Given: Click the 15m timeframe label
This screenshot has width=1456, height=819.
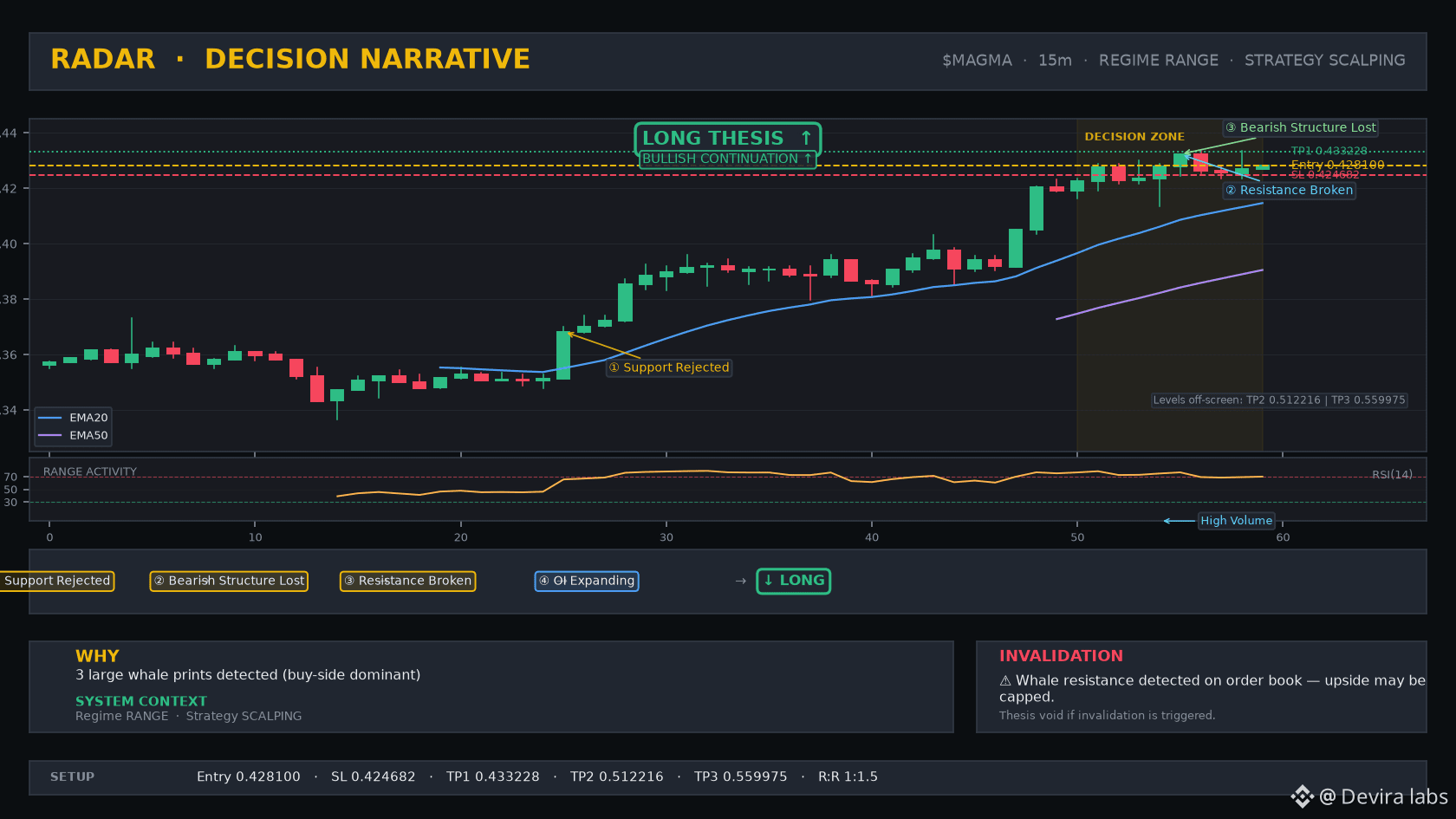Looking at the screenshot, I should tap(1055, 61).
